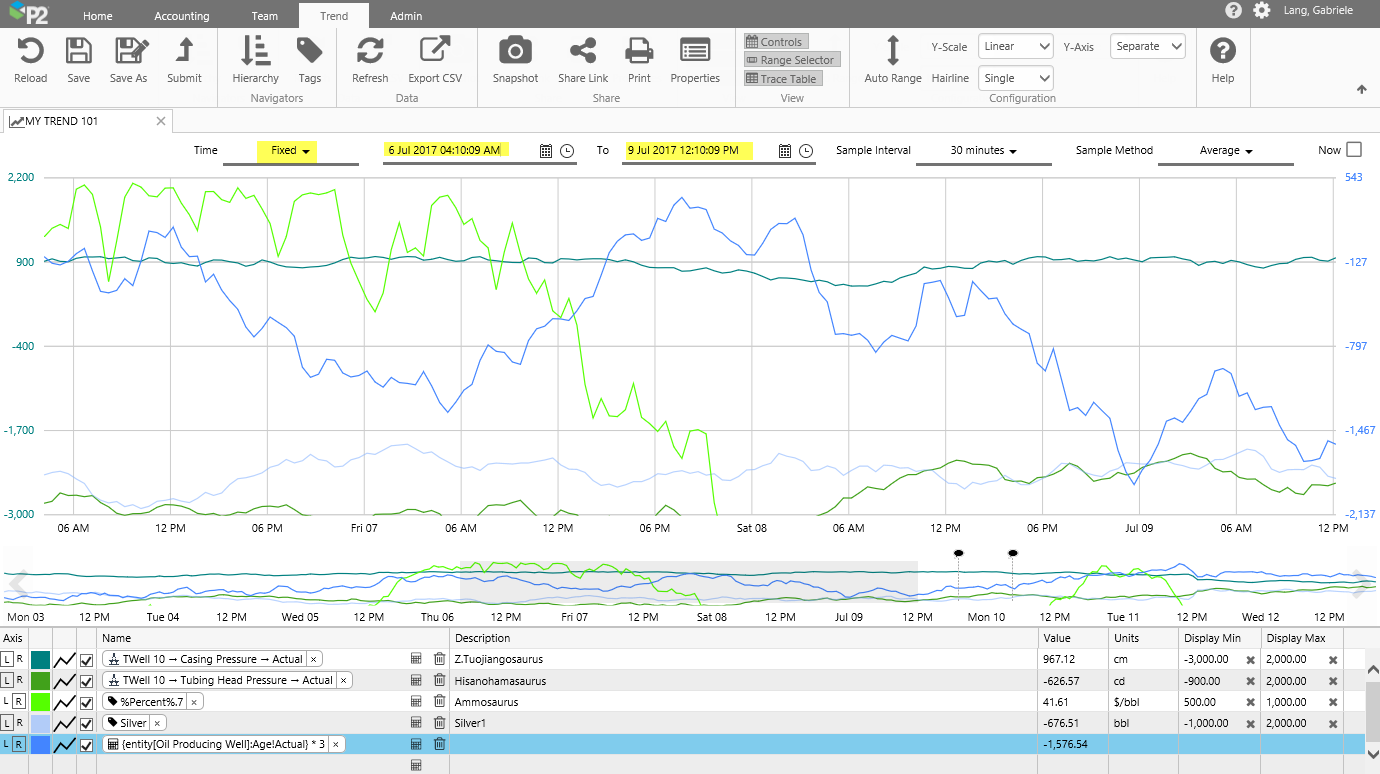
Task: Tick the Now checkbox
Action: click(1354, 150)
